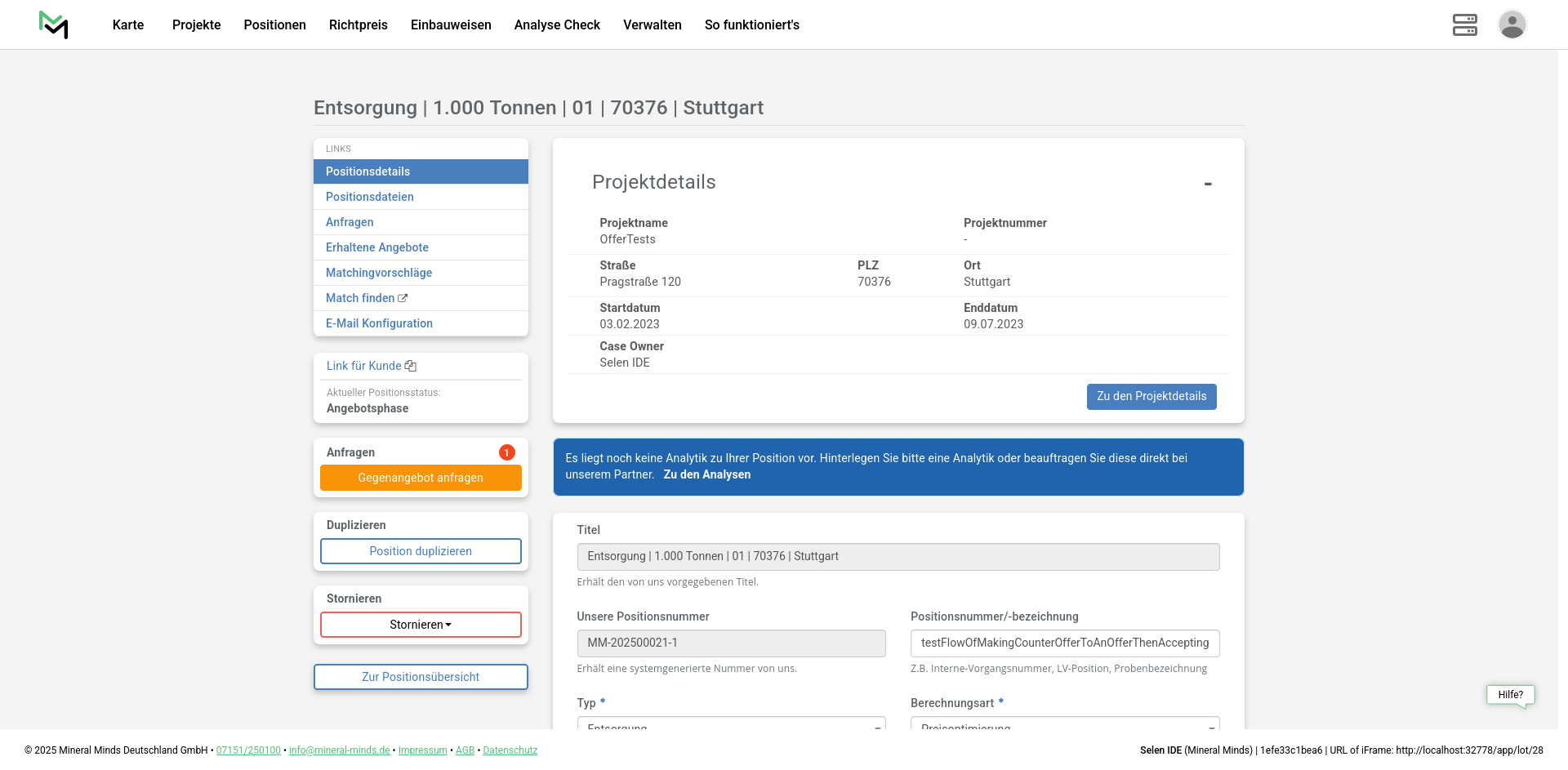Viewport: 1568px width, 770px height.
Task: Collapse the Projektdetails panel with minus button
Action: [x=1207, y=184]
